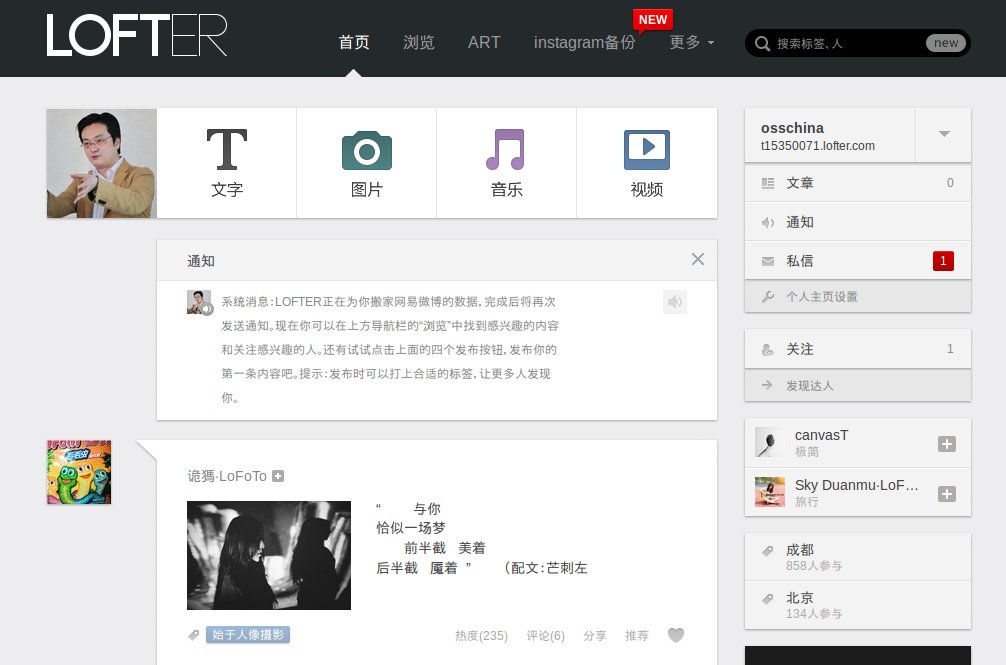This screenshot has height=665, width=1006.
Task: Open 个人主页设置 wrench settings icon
Action: coord(769,296)
